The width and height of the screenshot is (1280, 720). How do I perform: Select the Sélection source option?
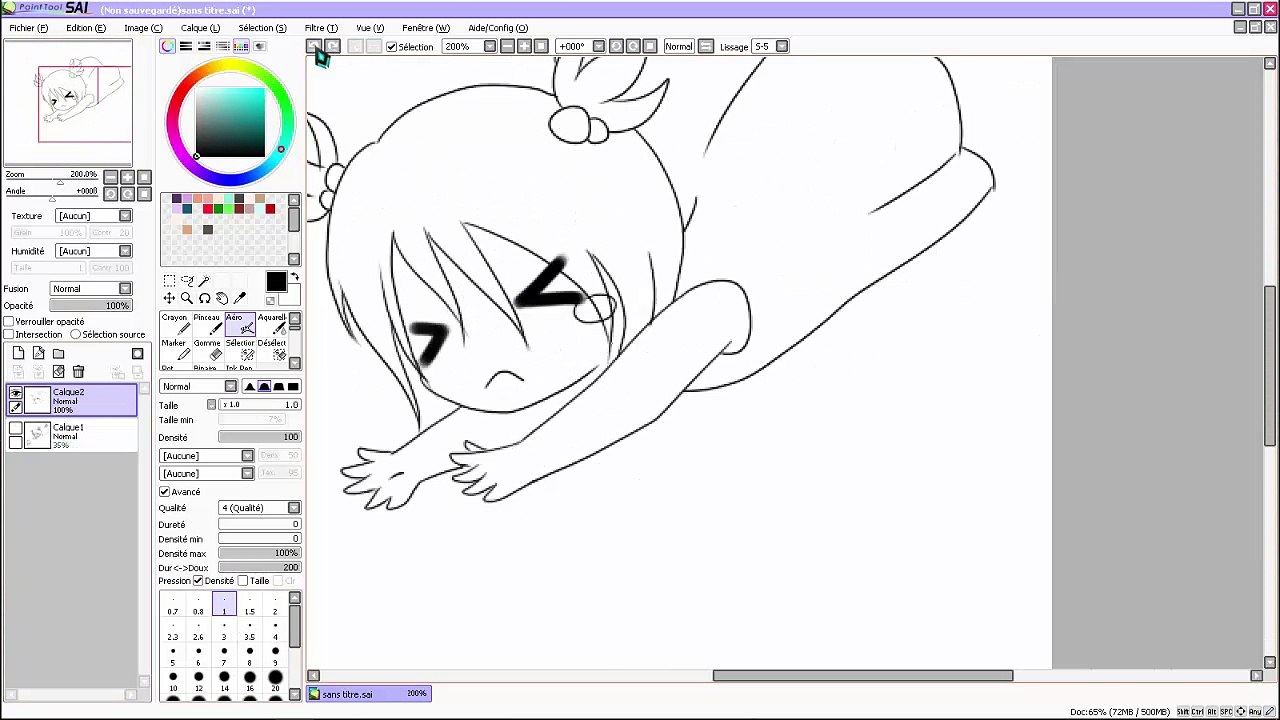(x=75, y=335)
